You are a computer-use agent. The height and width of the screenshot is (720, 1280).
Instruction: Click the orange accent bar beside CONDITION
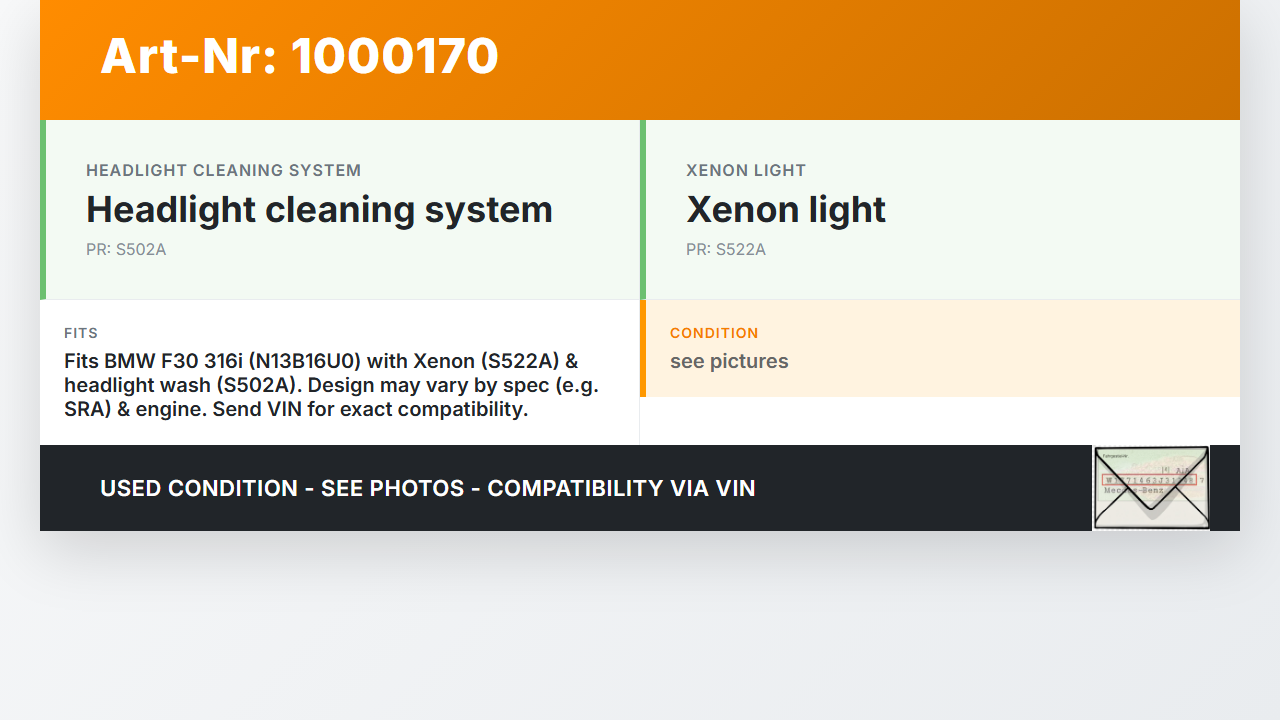[643, 348]
